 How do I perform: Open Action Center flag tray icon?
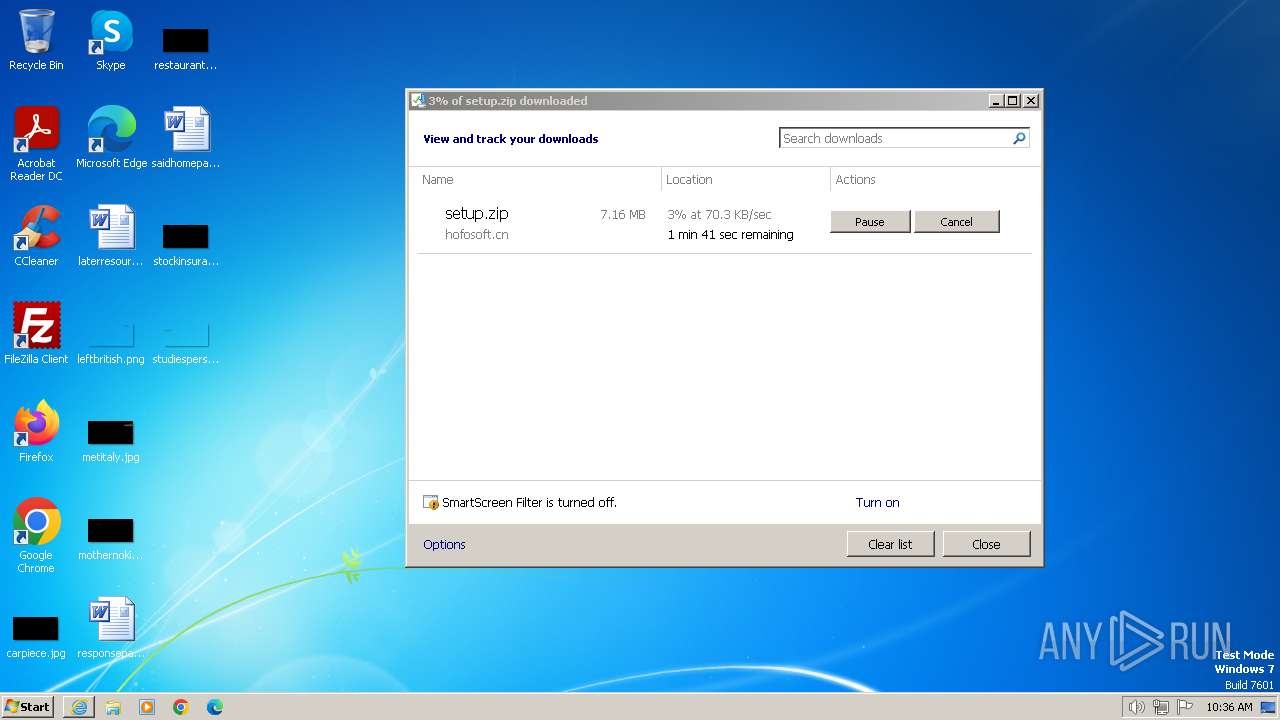[1185, 707]
